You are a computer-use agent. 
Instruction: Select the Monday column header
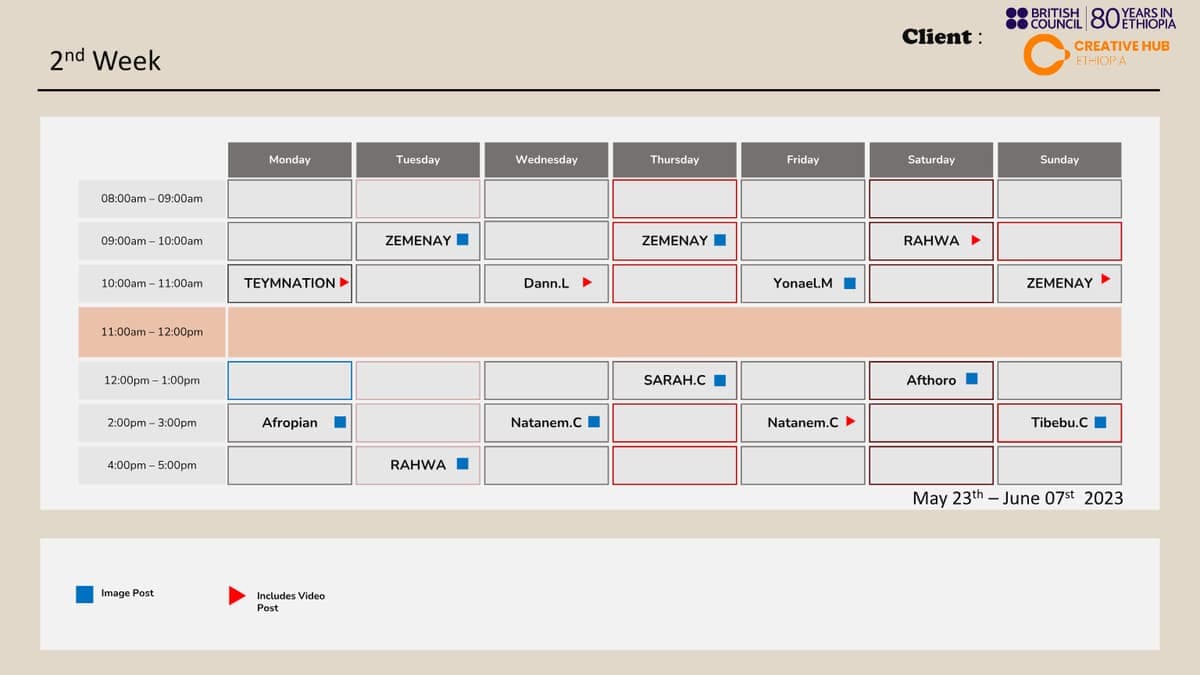(x=290, y=160)
